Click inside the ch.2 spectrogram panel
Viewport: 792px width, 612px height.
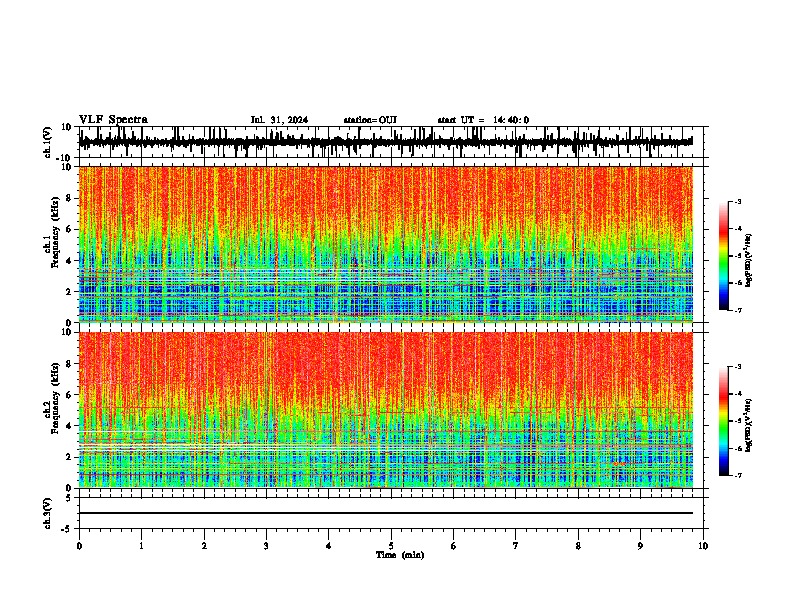point(386,410)
